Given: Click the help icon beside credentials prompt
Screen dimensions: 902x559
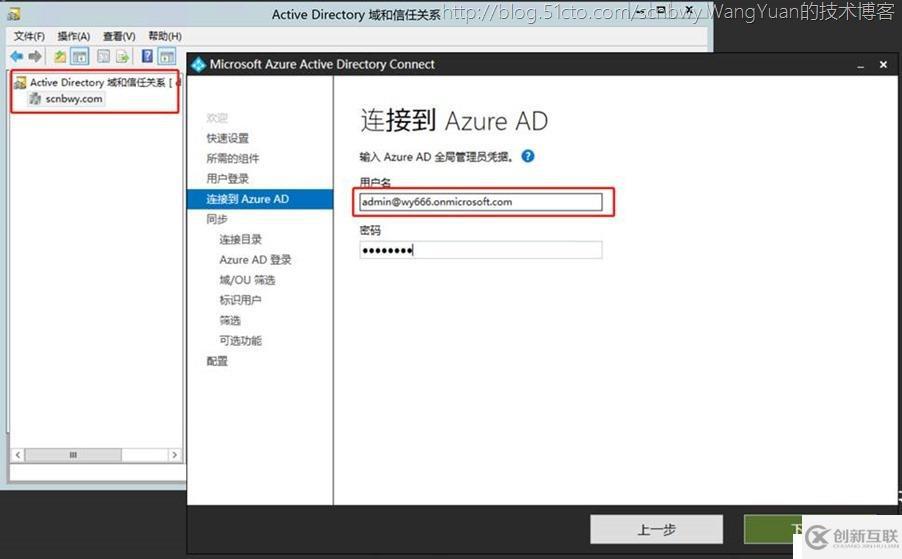Looking at the screenshot, I should 528,157.
